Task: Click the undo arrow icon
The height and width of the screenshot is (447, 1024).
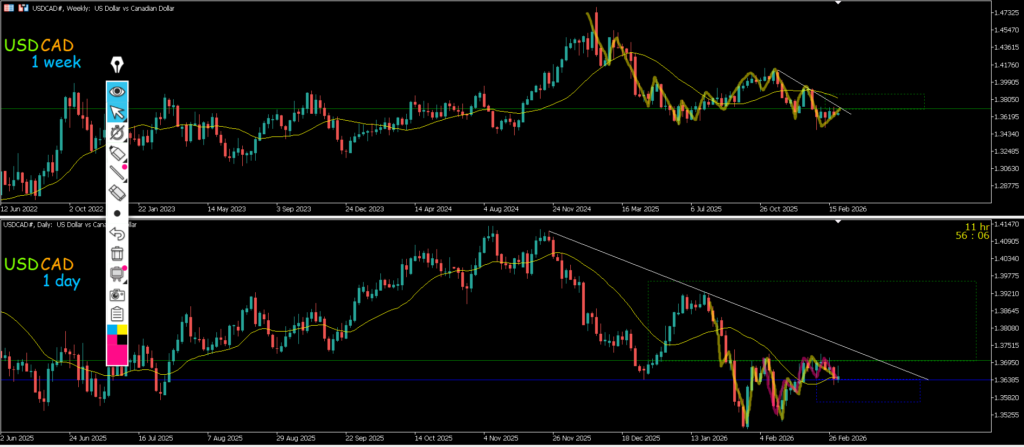Action: (117, 233)
